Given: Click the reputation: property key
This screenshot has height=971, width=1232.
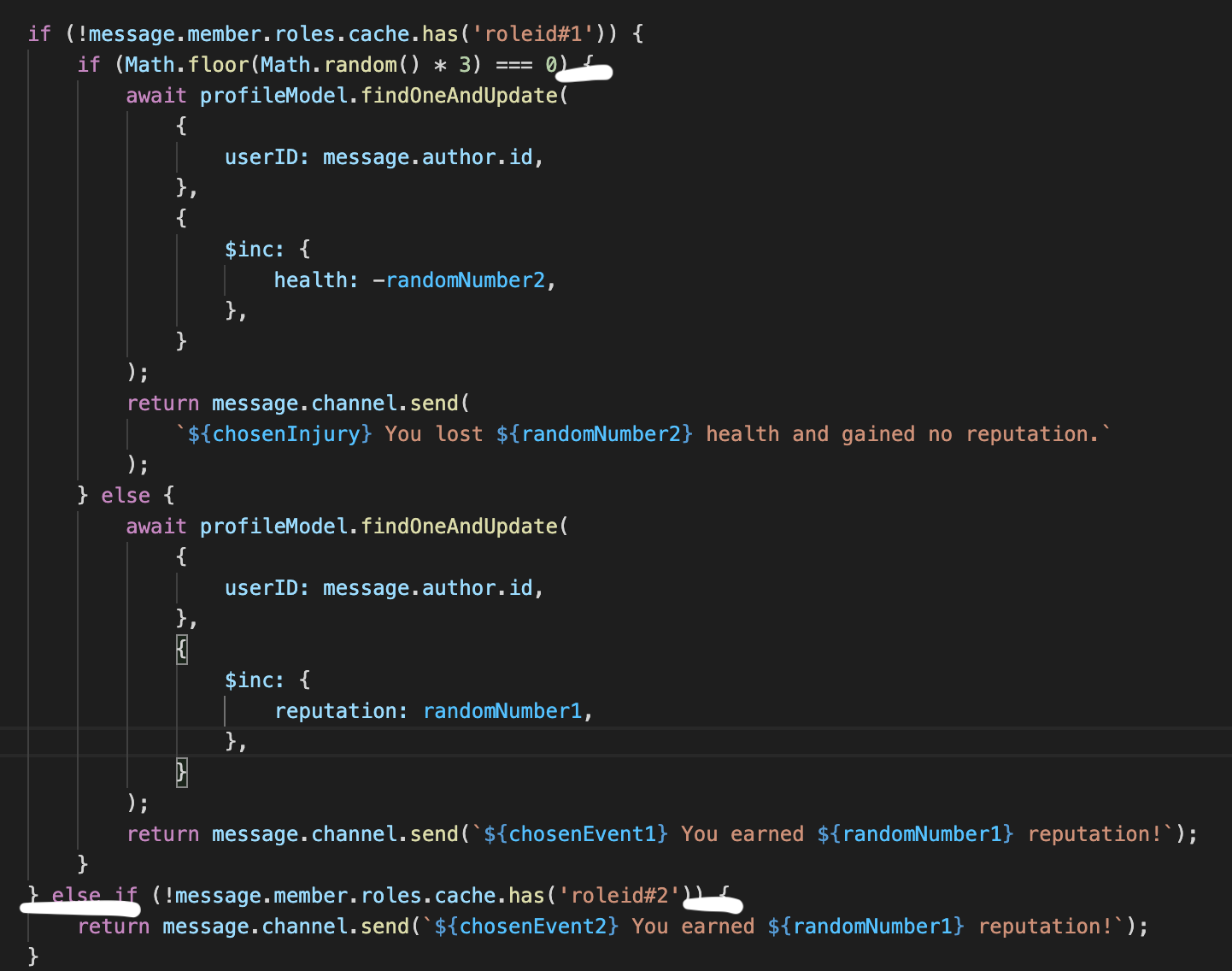Looking at the screenshot, I should coord(341,711).
